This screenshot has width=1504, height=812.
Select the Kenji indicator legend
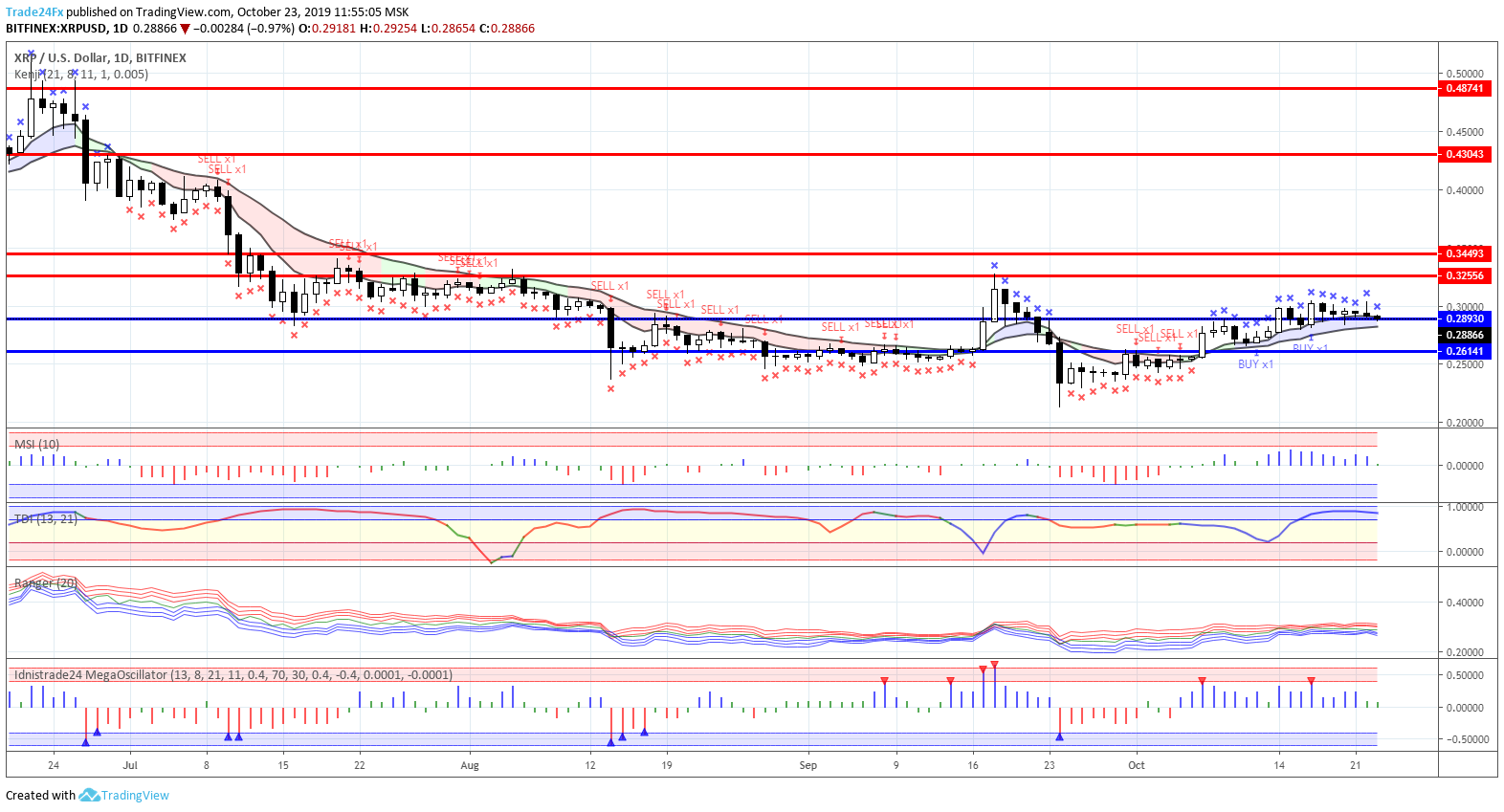point(81,74)
